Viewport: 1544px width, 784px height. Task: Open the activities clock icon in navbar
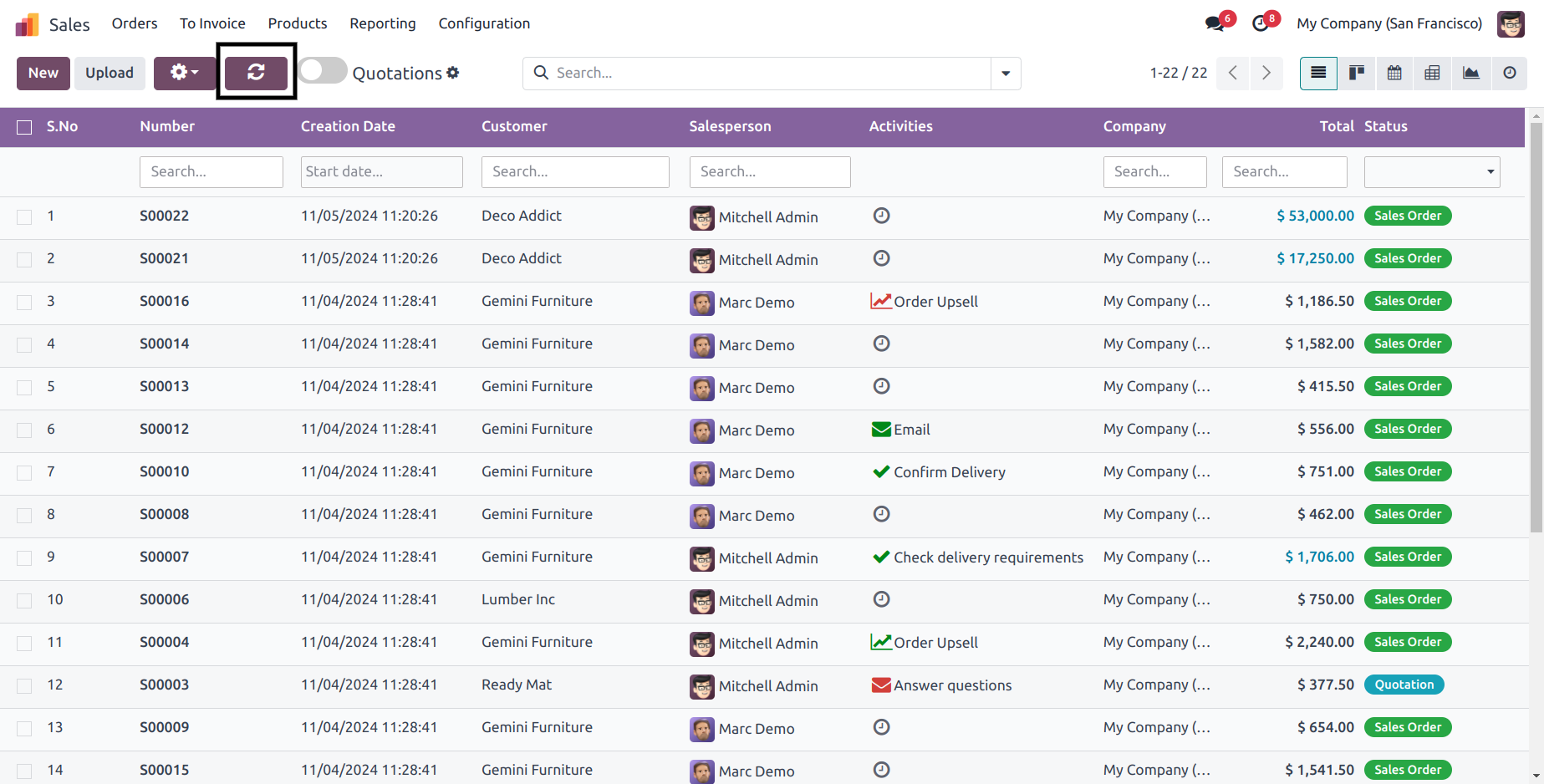point(1261,23)
